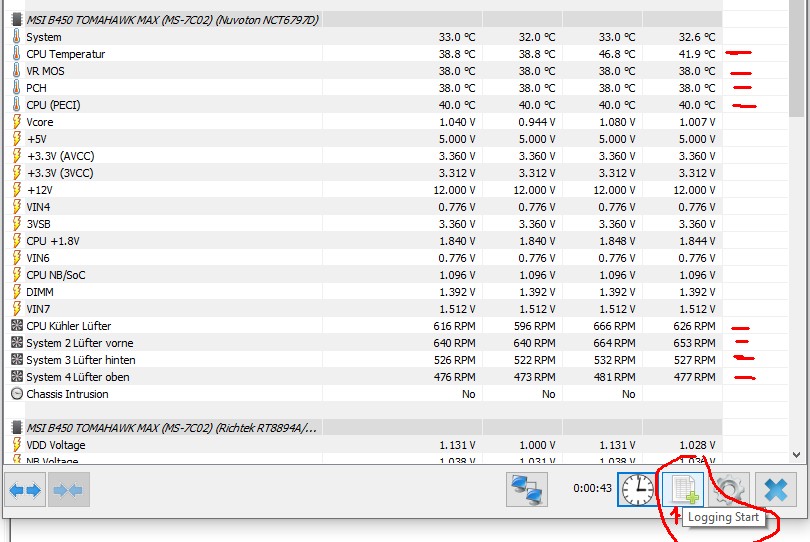Viewport: 810px width, 542px height.
Task: Click the +5V lightning bolt icon
Action: pos(17,139)
